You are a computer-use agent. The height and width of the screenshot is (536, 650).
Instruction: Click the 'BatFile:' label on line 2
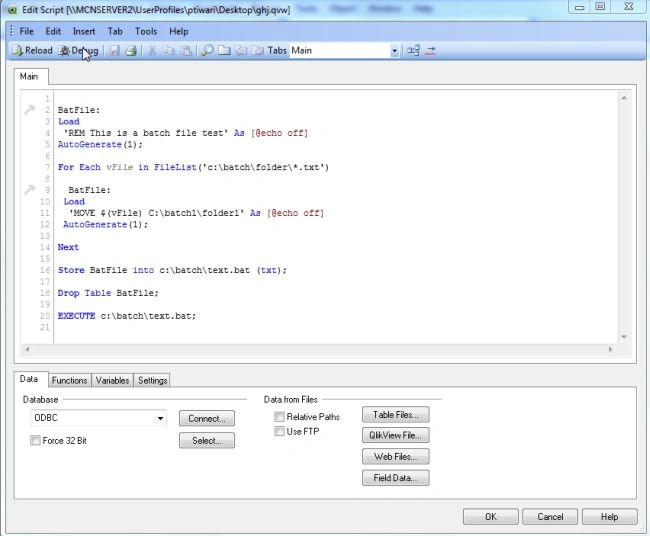point(79,110)
